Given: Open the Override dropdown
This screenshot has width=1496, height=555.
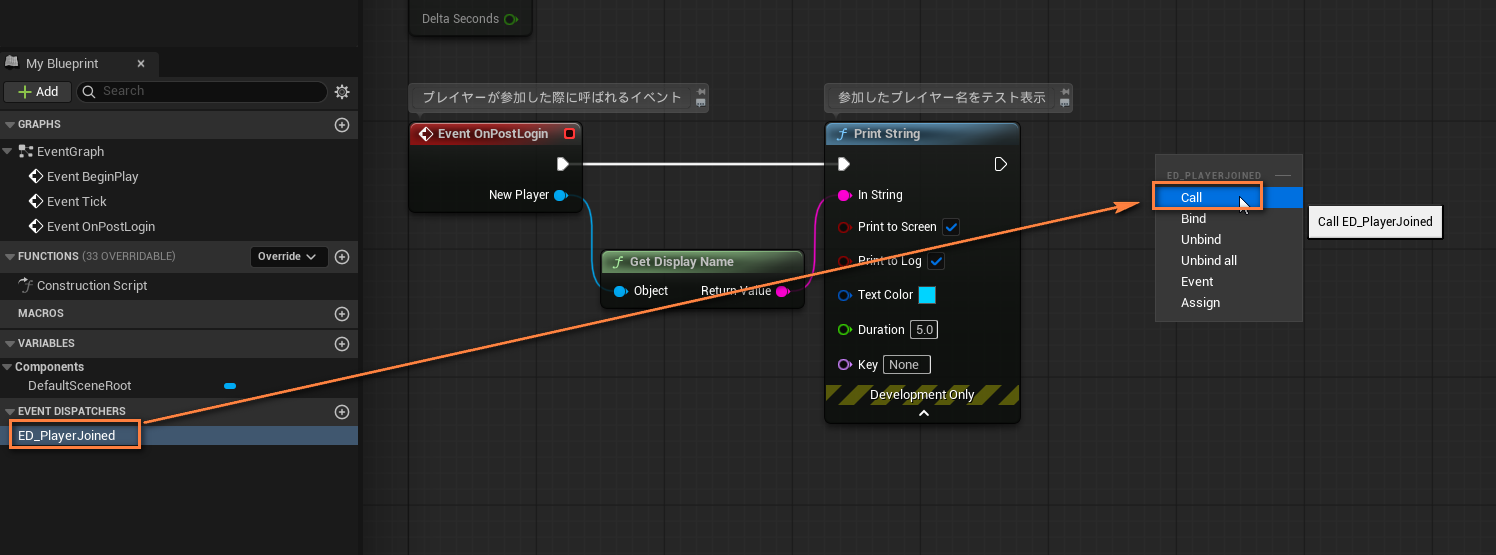Looking at the screenshot, I should coord(288,256).
